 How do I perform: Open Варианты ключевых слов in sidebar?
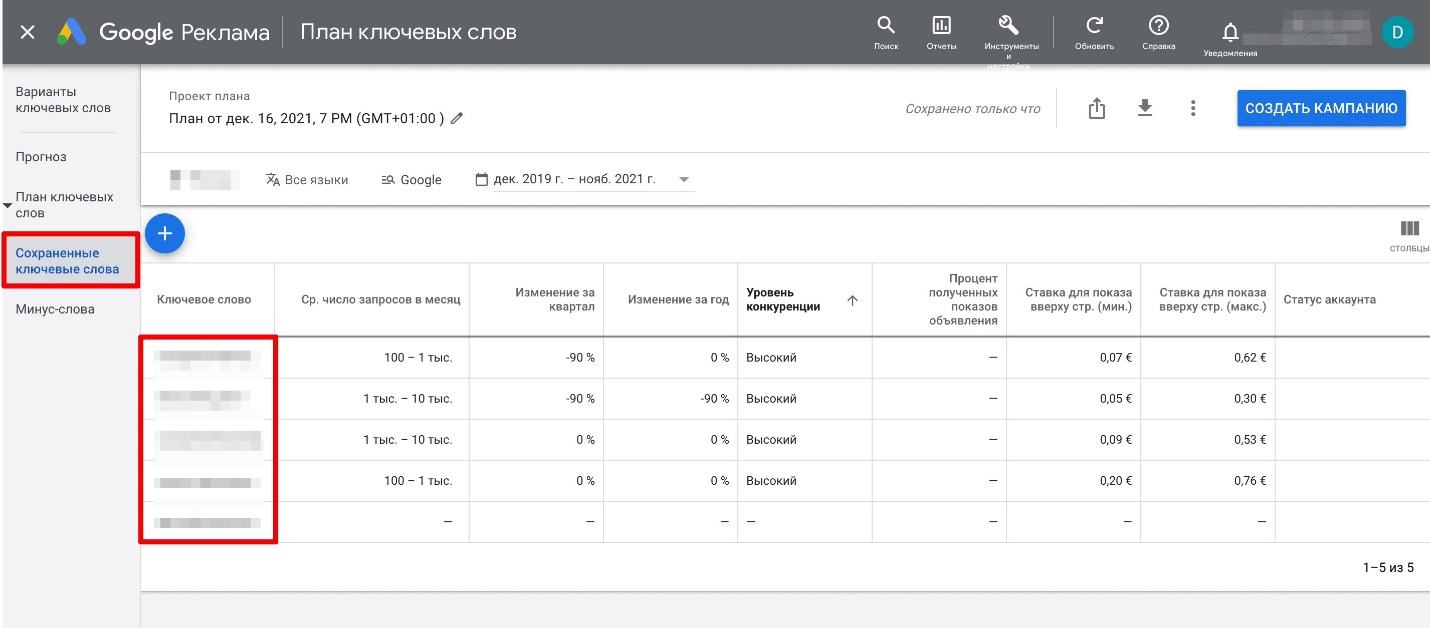[63, 100]
